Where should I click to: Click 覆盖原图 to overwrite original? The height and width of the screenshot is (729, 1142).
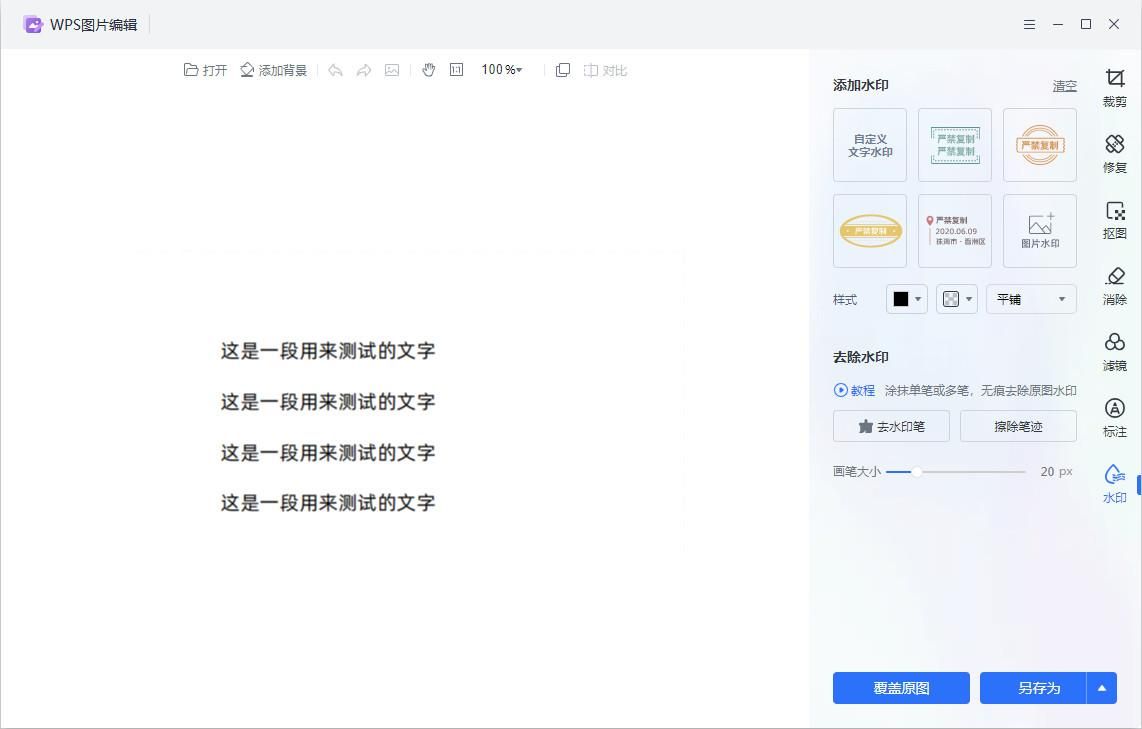tap(901, 687)
